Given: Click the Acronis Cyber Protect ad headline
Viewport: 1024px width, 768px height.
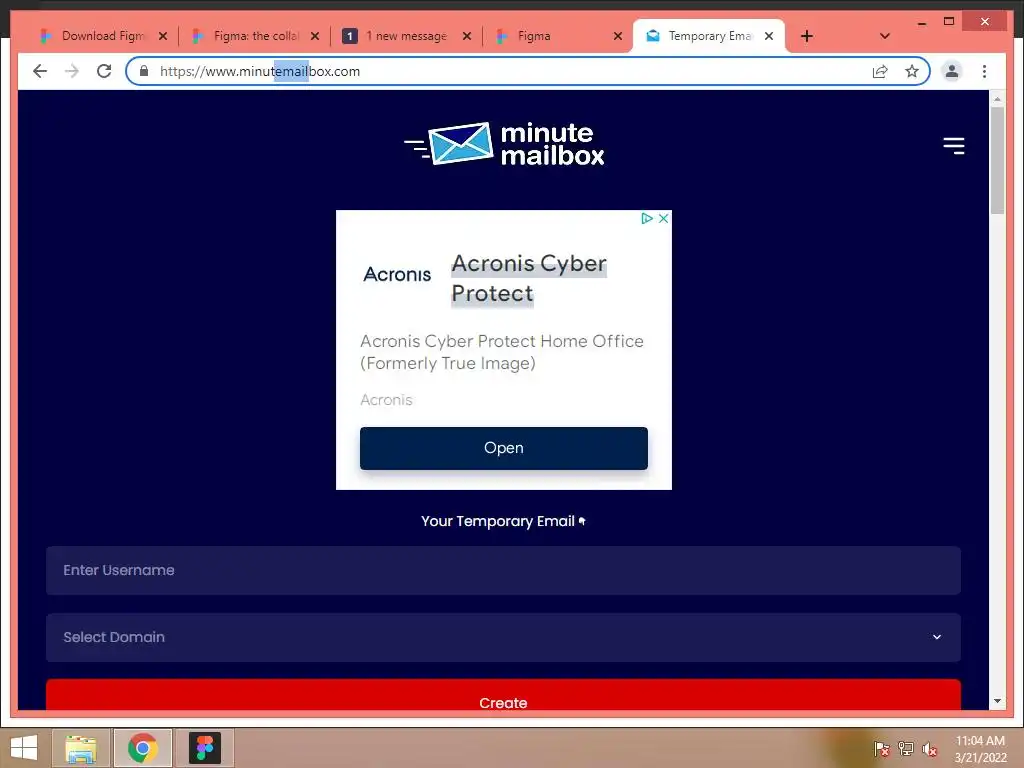Looking at the screenshot, I should 529,278.
